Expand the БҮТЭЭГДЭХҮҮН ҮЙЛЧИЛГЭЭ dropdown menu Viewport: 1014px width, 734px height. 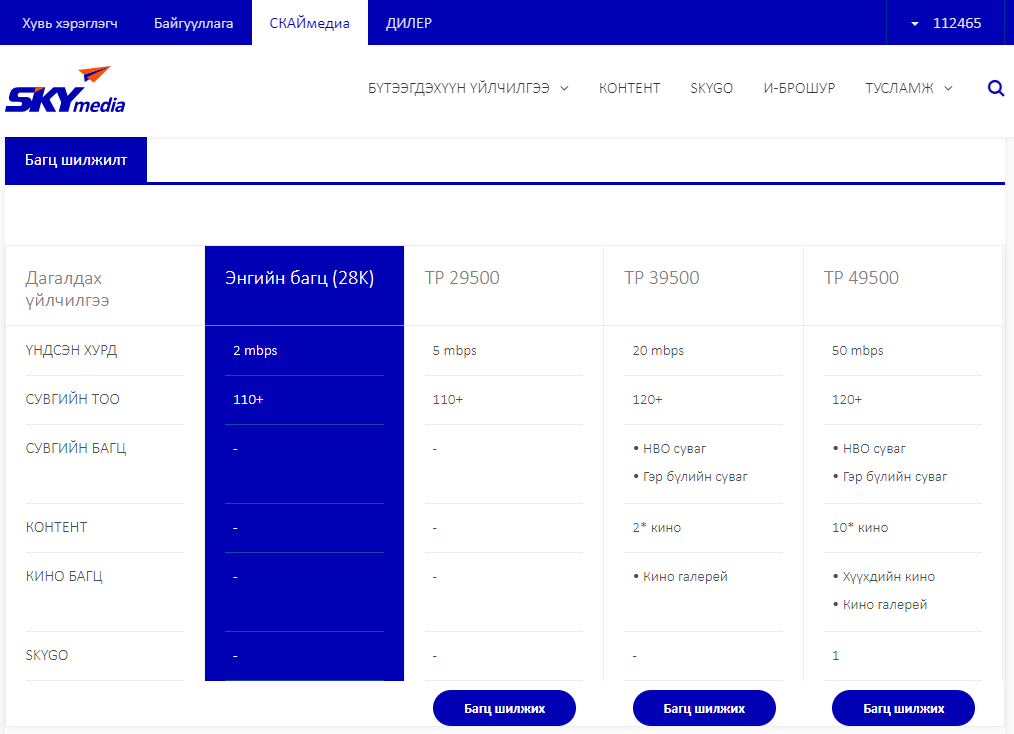coord(468,88)
